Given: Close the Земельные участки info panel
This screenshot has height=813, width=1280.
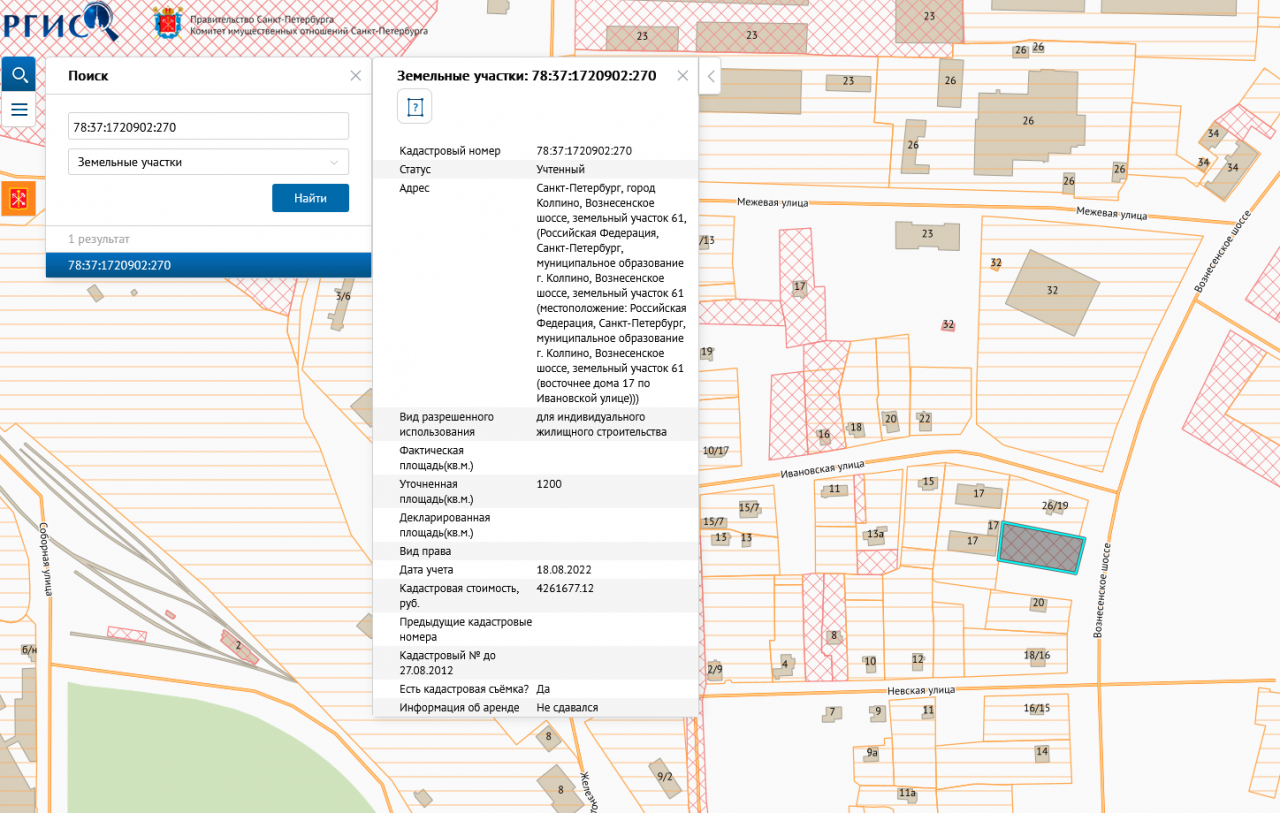Looking at the screenshot, I should [x=683, y=75].
